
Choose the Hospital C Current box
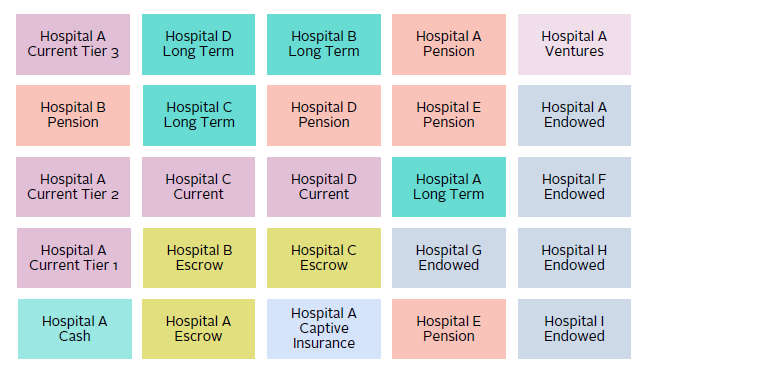point(199,187)
